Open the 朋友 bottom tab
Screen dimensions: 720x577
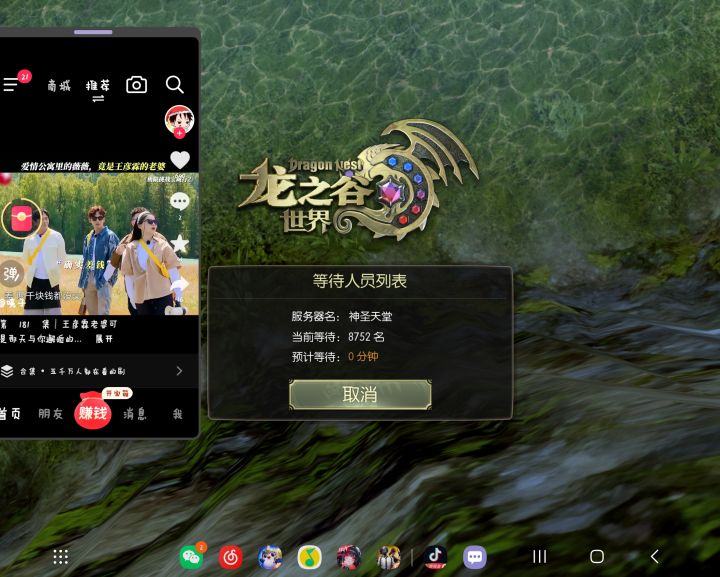[50, 414]
